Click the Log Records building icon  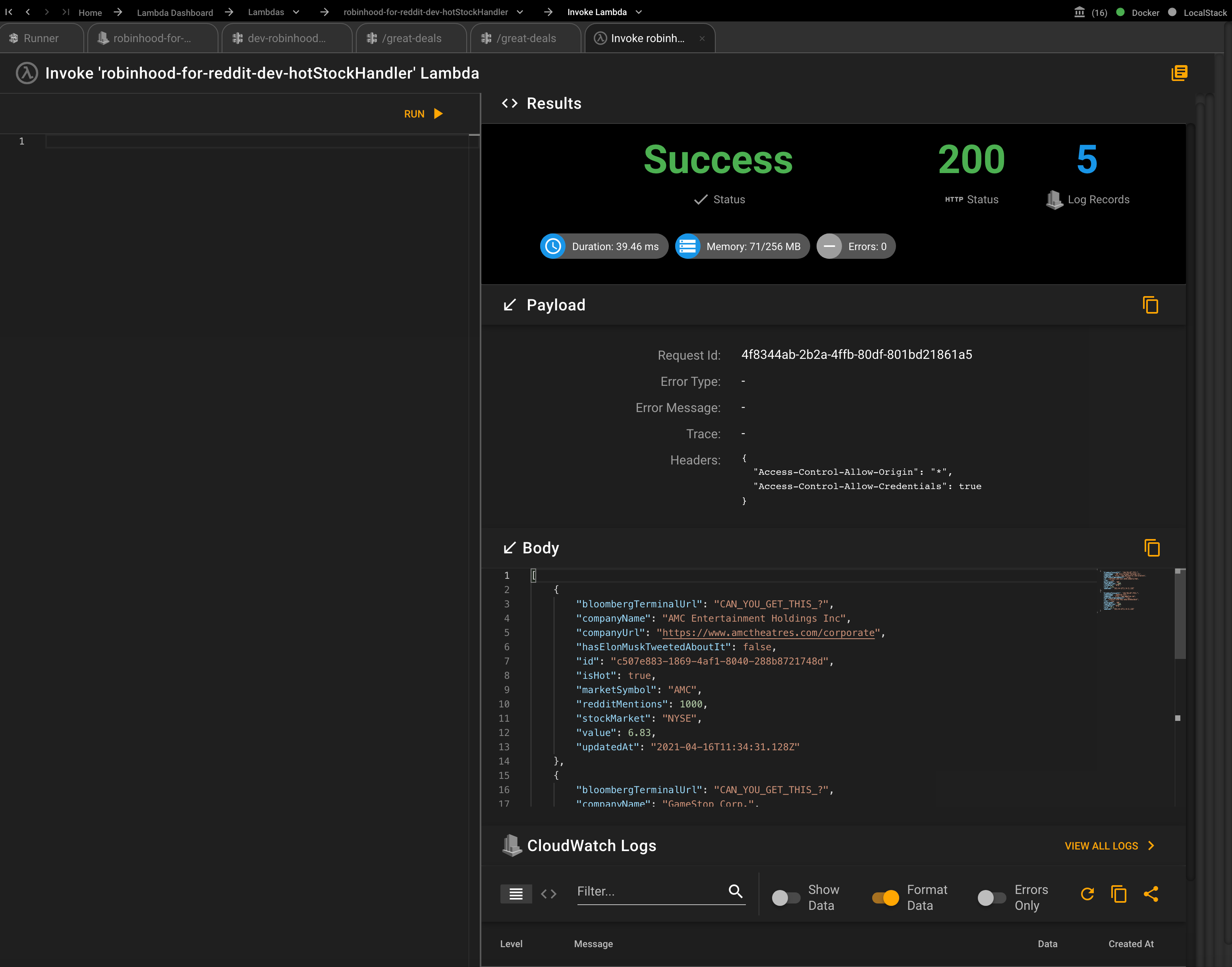click(x=1054, y=199)
